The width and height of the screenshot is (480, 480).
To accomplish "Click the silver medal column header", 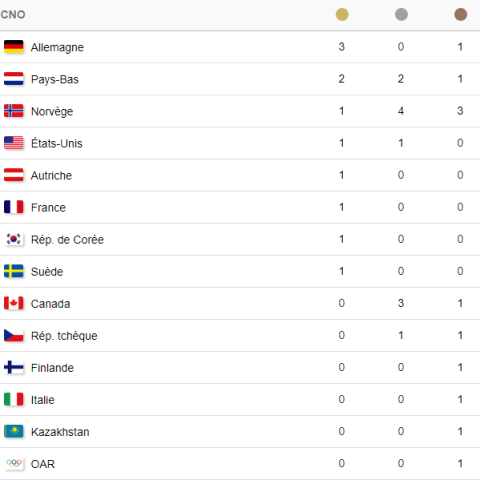I will tap(401, 15).
